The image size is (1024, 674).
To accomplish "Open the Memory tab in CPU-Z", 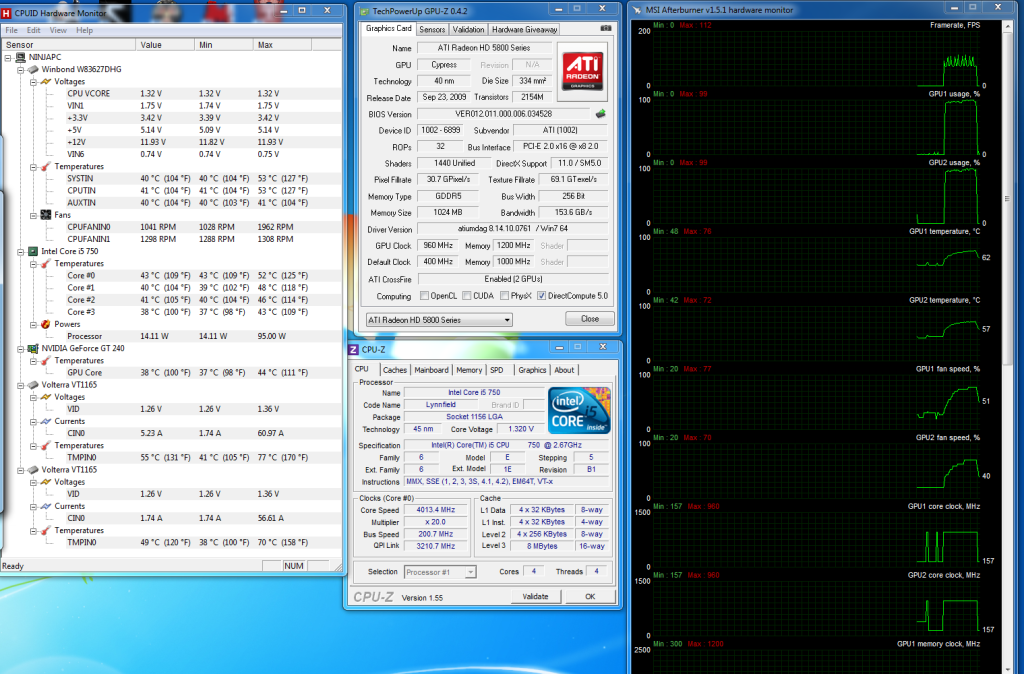I will click(469, 370).
